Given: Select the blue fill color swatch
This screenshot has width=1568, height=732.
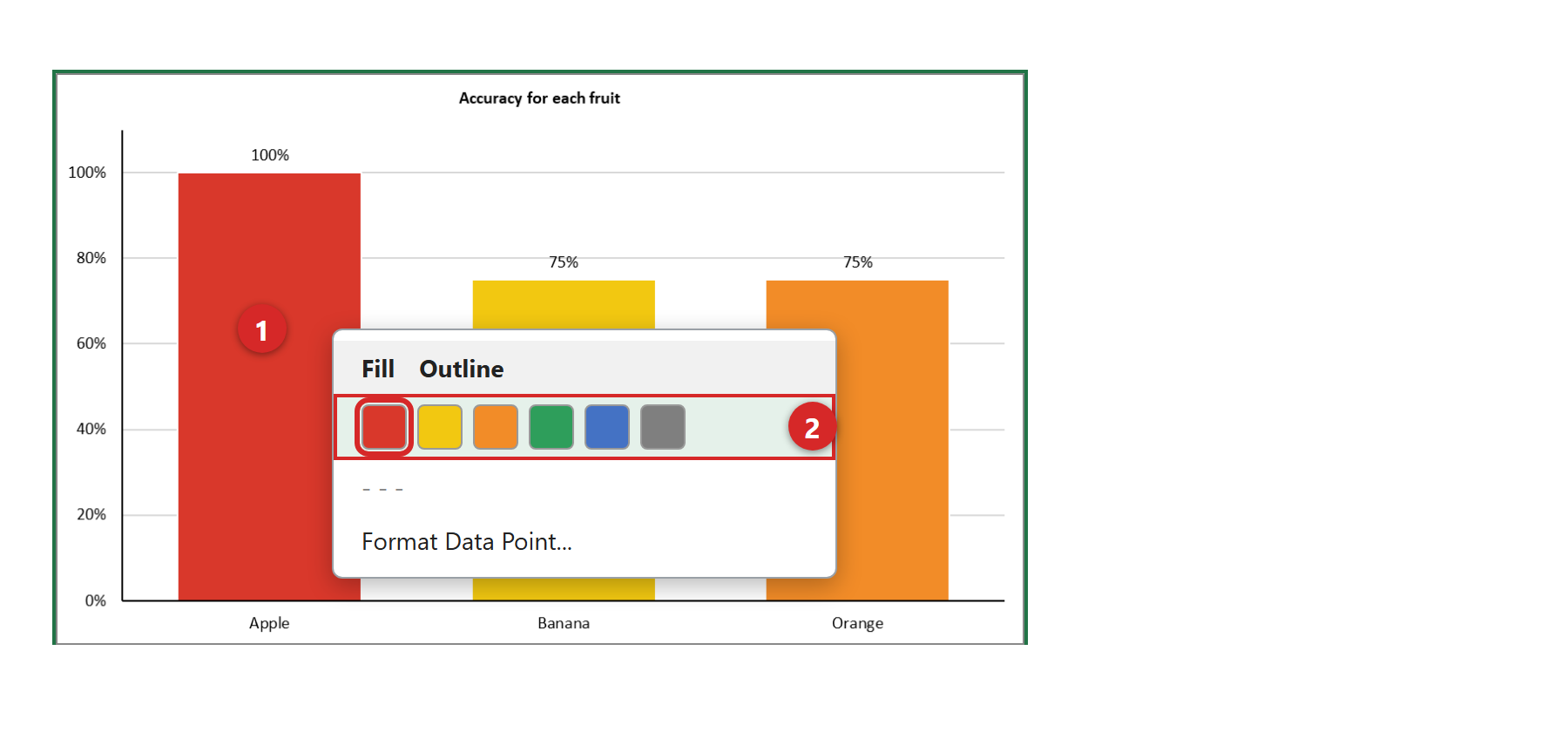Looking at the screenshot, I should pos(607,427).
